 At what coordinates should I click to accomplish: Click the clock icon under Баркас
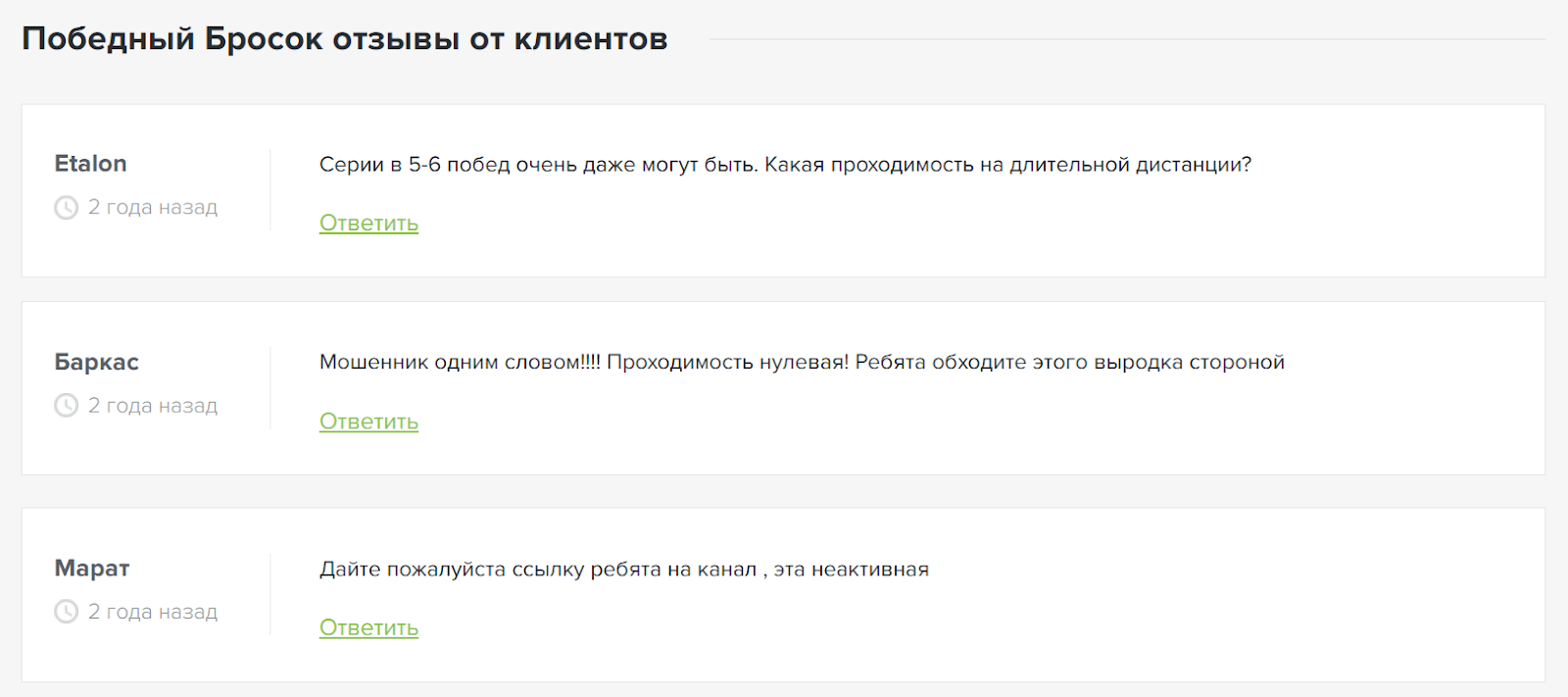66,406
